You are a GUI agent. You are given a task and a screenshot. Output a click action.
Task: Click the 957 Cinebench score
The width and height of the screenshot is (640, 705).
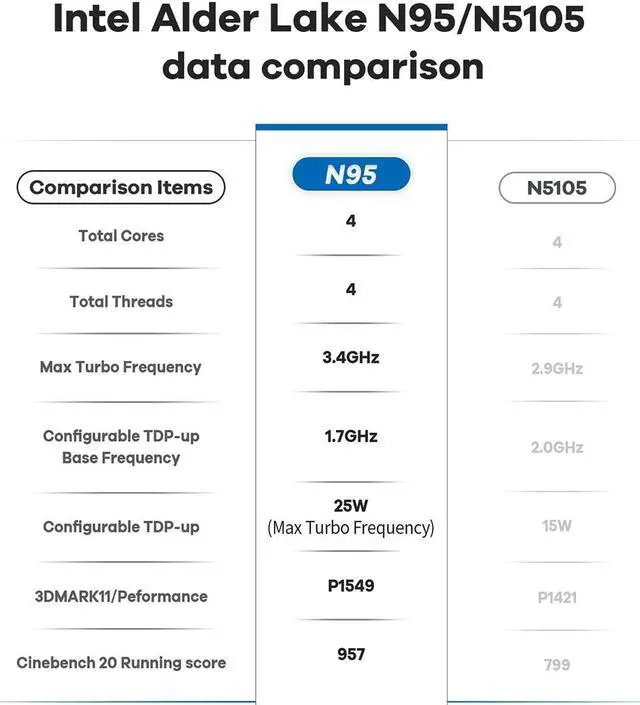pos(351,654)
